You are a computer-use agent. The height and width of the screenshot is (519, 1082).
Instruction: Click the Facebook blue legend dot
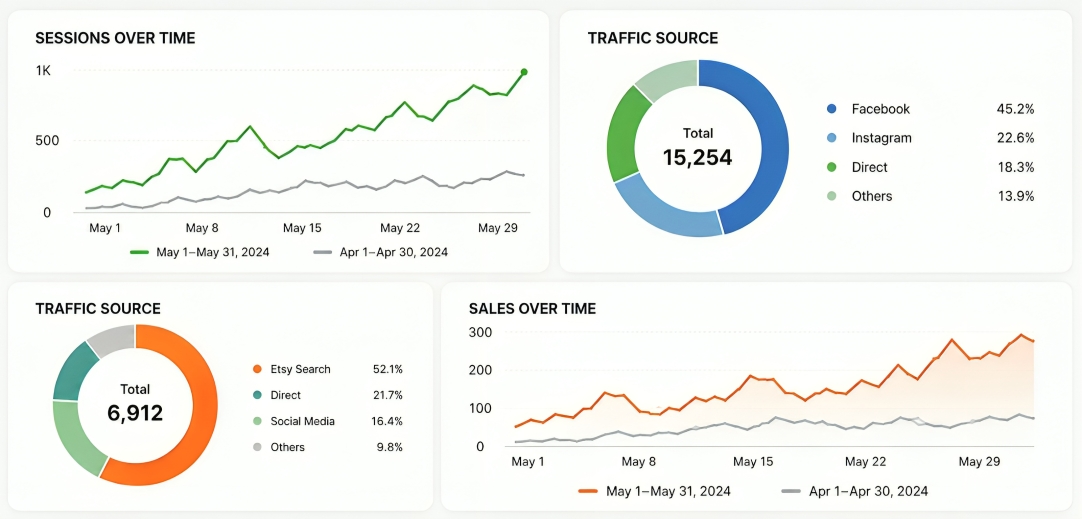[x=832, y=109]
